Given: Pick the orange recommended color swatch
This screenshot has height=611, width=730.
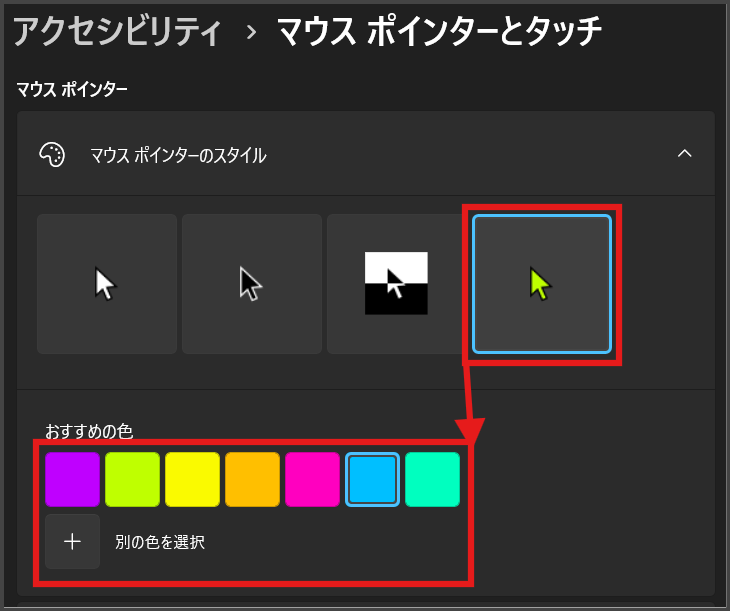Looking at the screenshot, I should (252, 480).
